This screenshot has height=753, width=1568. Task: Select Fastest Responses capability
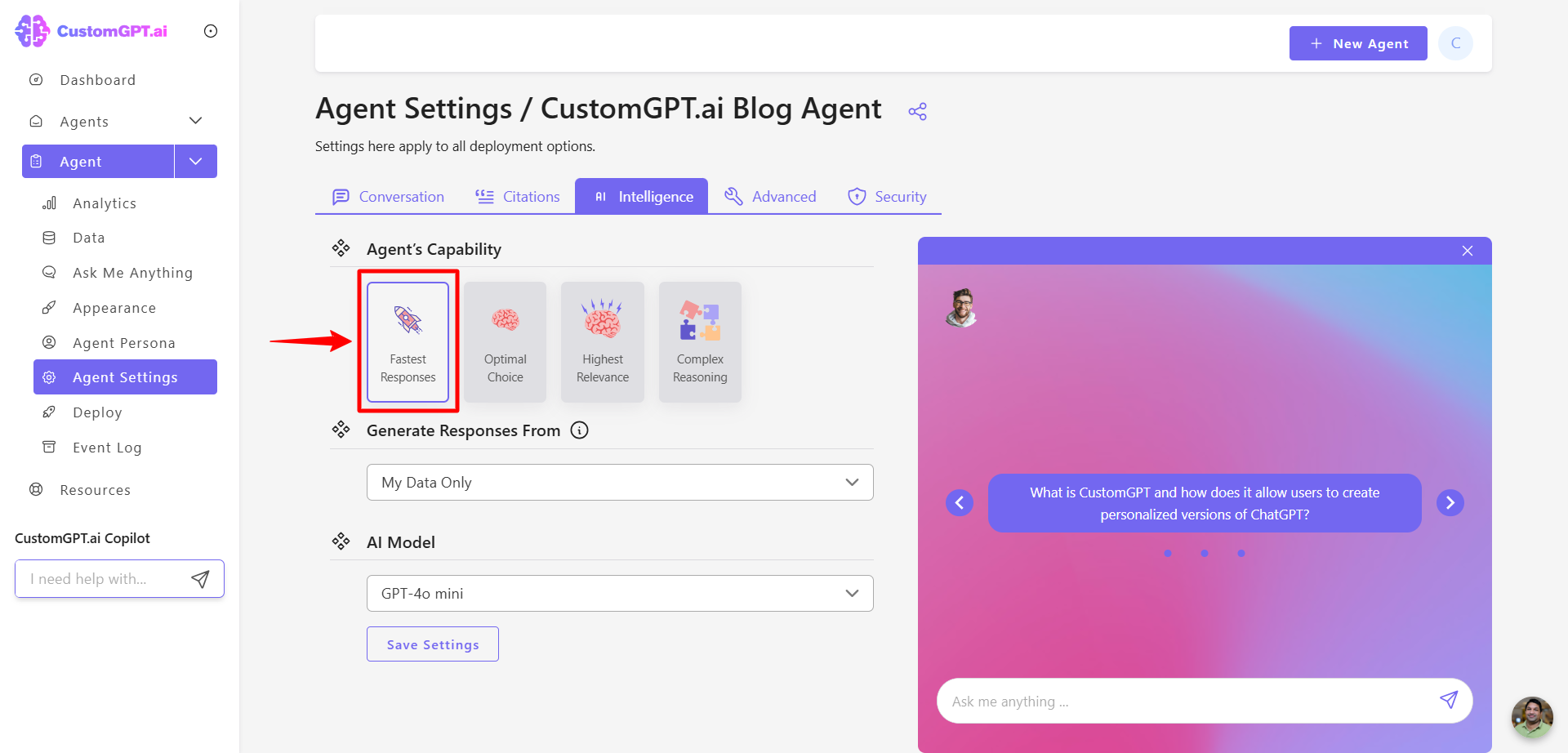[408, 342]
